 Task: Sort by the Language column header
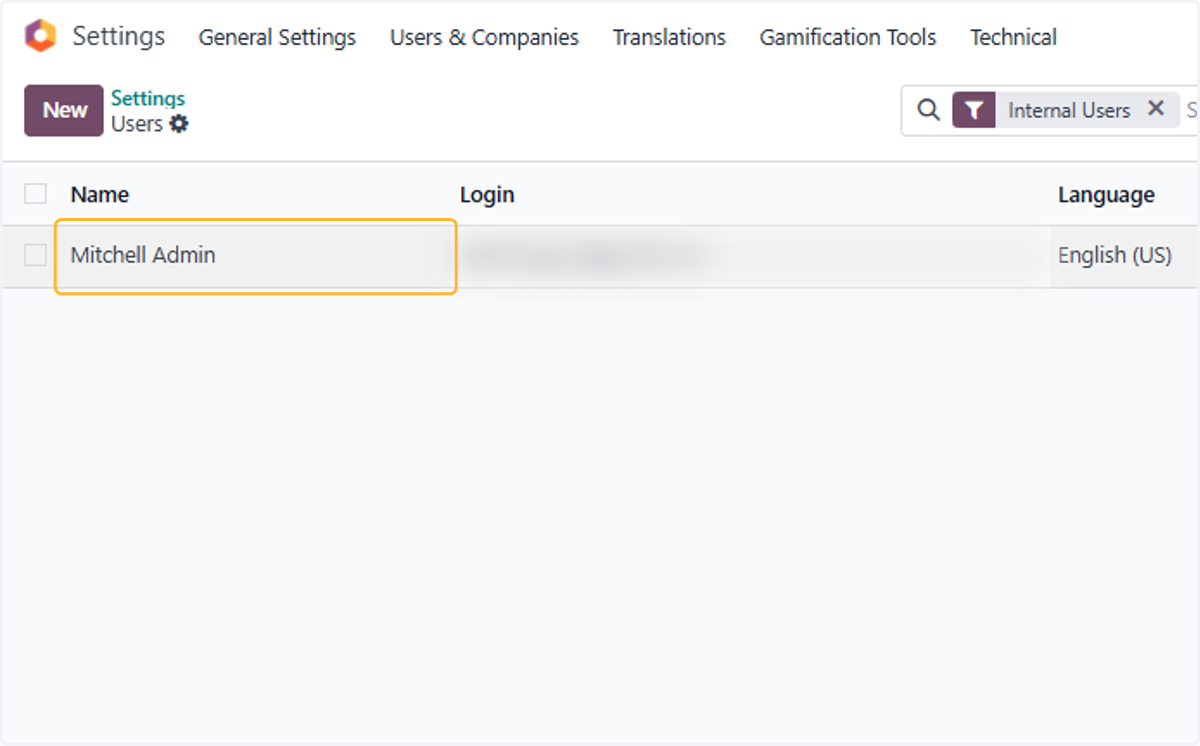1106,195
